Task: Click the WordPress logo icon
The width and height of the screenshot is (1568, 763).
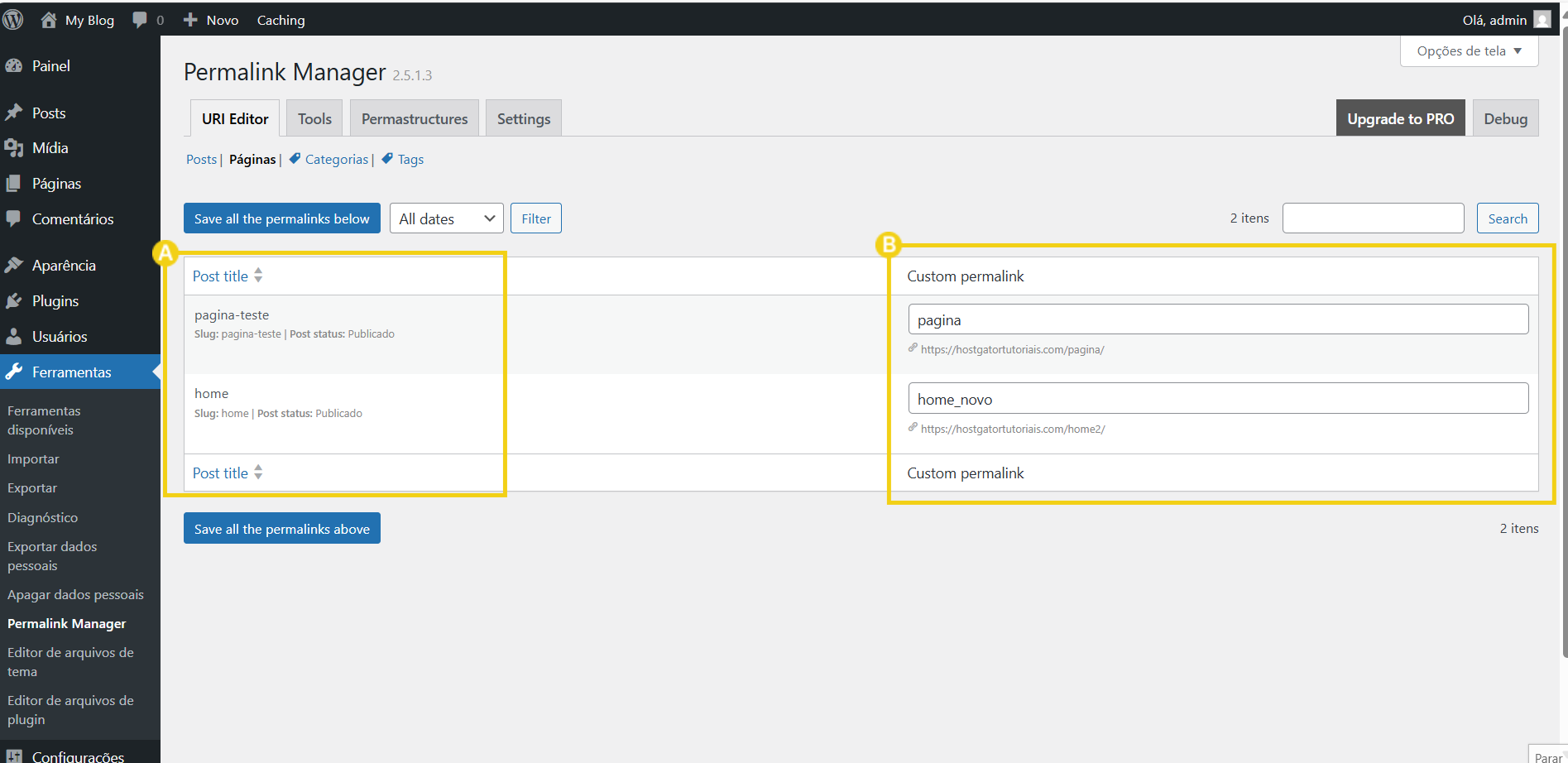Action: 13,20
